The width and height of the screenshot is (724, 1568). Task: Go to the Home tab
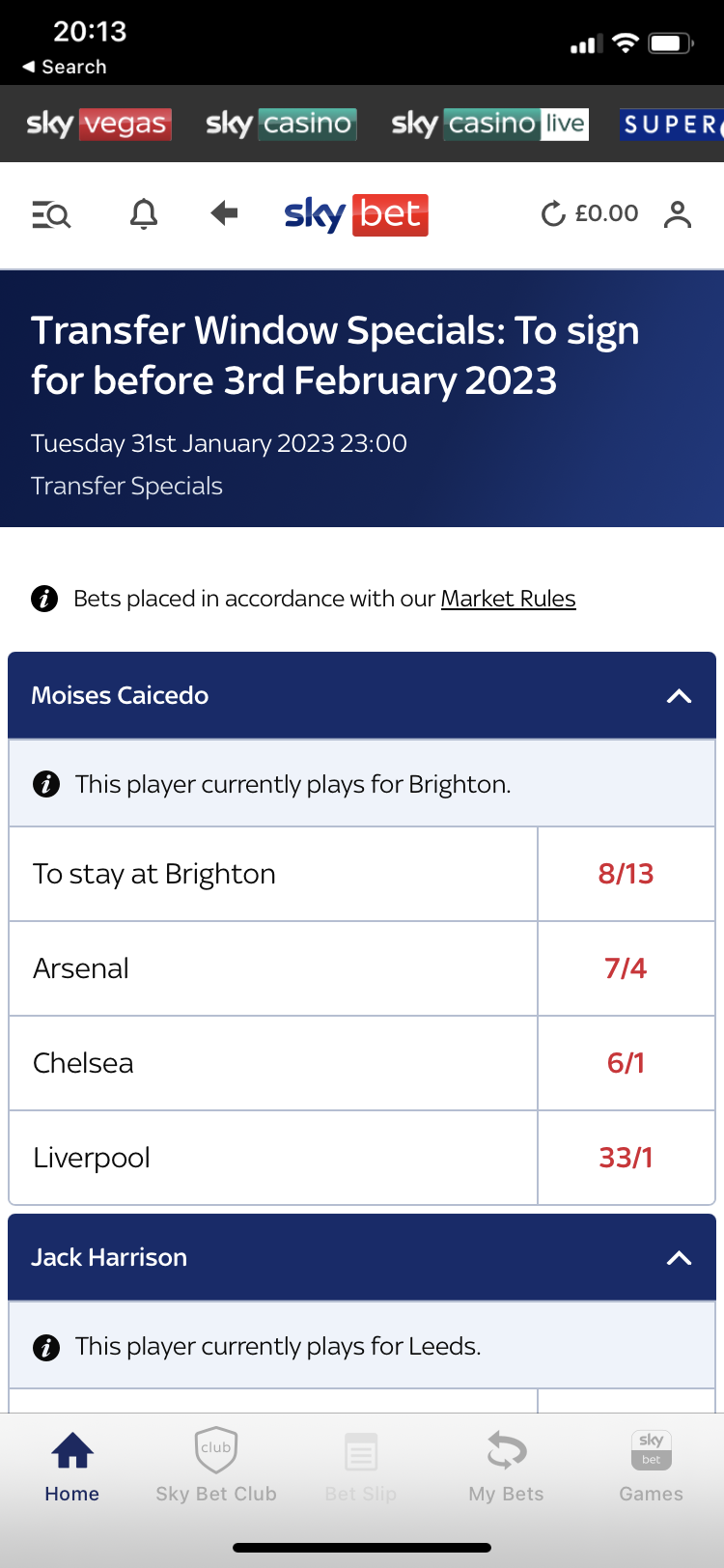tap(72, 1465)
